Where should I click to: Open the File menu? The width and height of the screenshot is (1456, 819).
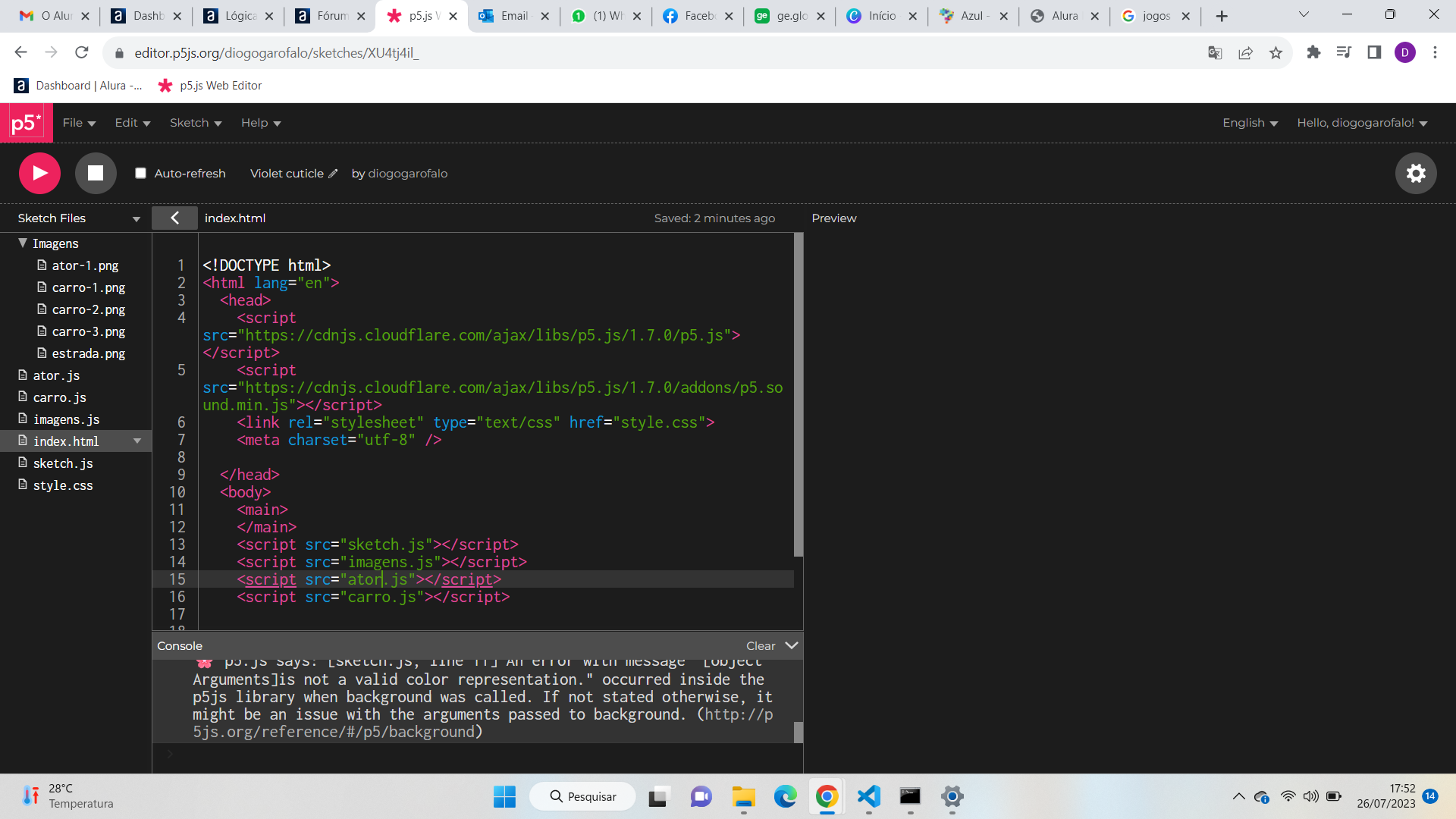coord(76,122)
